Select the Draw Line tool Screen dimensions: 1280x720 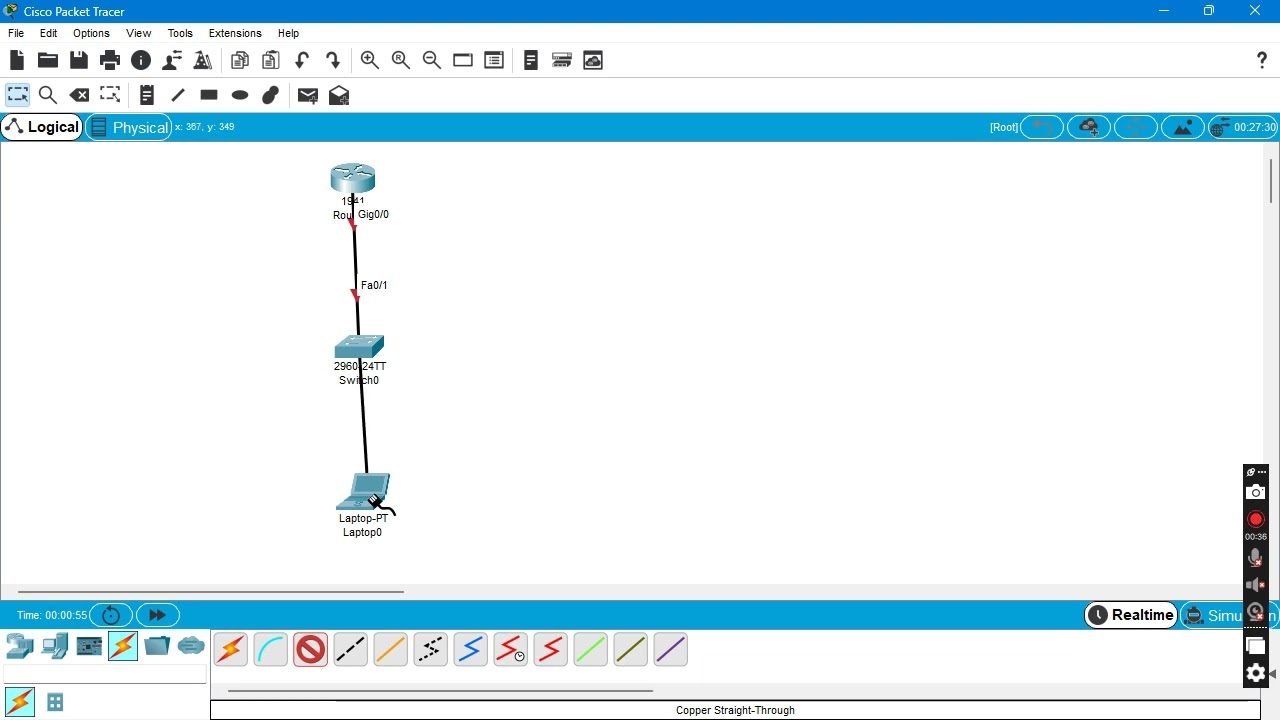178,95
